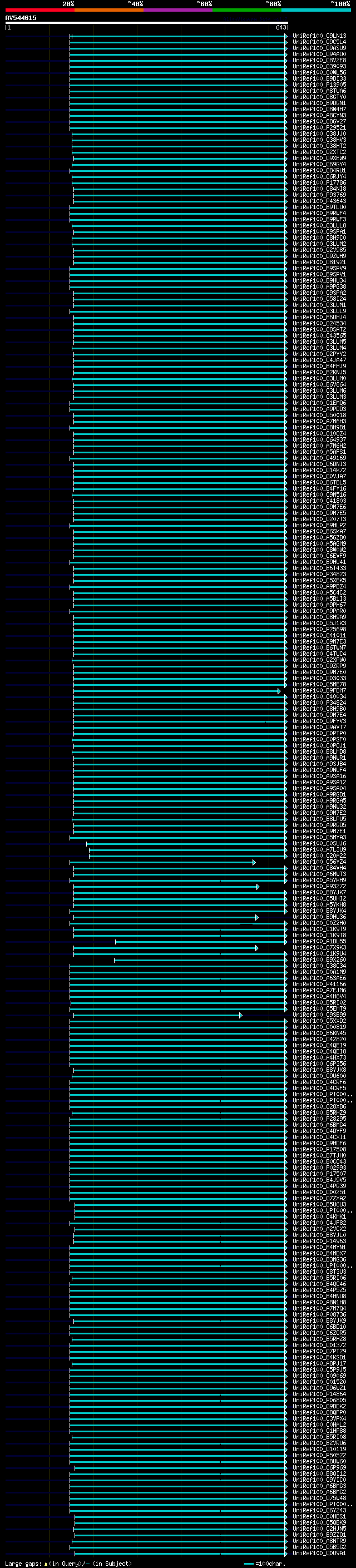
Task: Select the UniRef100_A8CYN3 label
Action: click(x=319, y=116)
